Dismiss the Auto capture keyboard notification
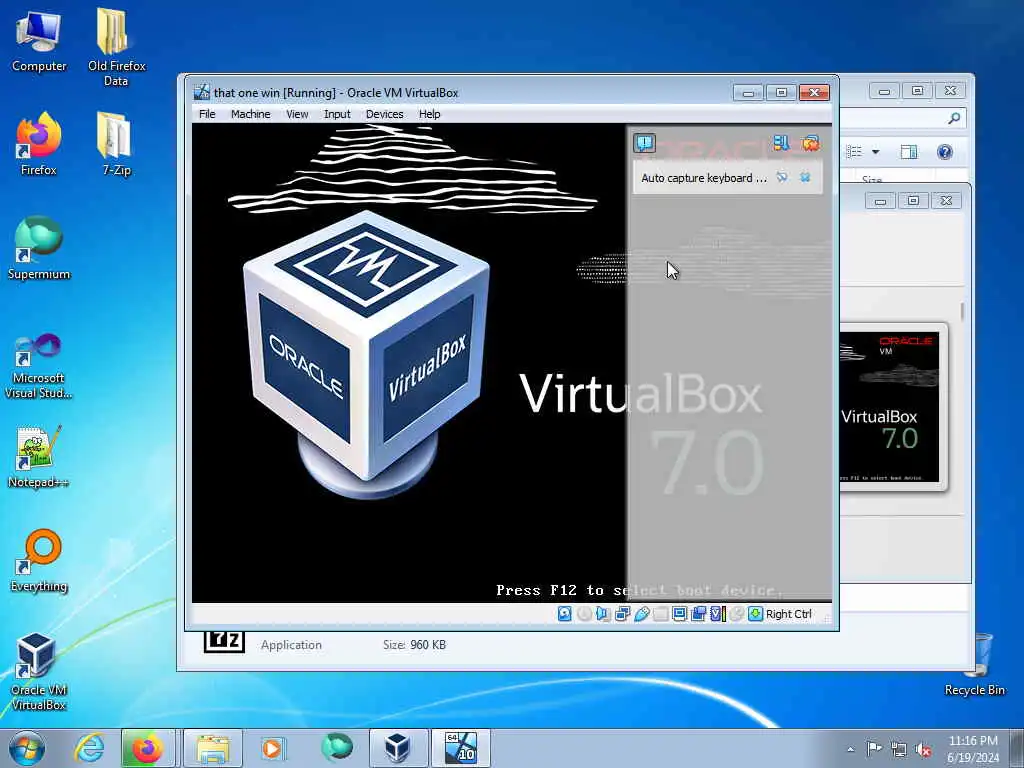The height and width of the screenshot is (768, 1024). [805, 177]
